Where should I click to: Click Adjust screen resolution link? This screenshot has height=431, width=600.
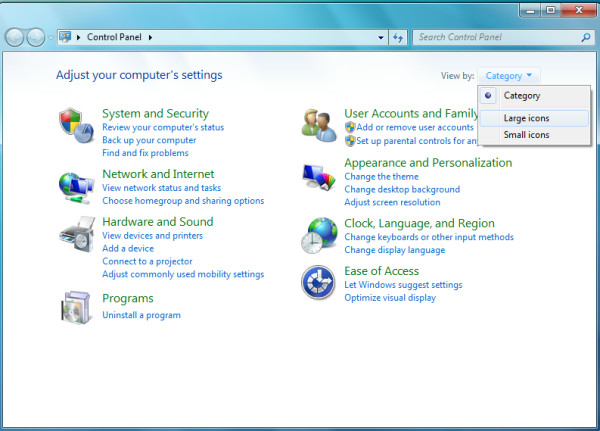pos(392,202)
